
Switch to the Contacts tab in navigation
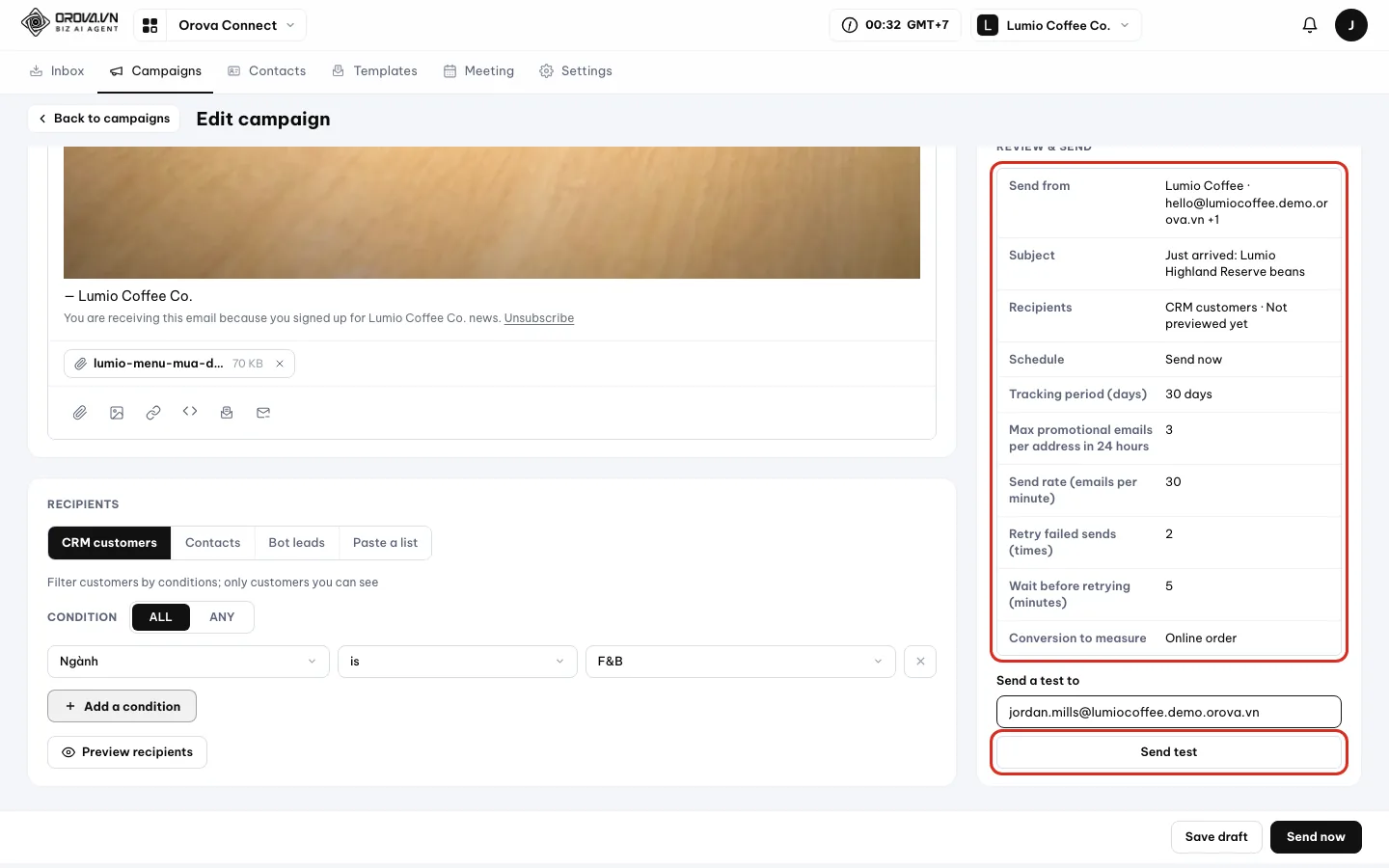coord(267,71)
